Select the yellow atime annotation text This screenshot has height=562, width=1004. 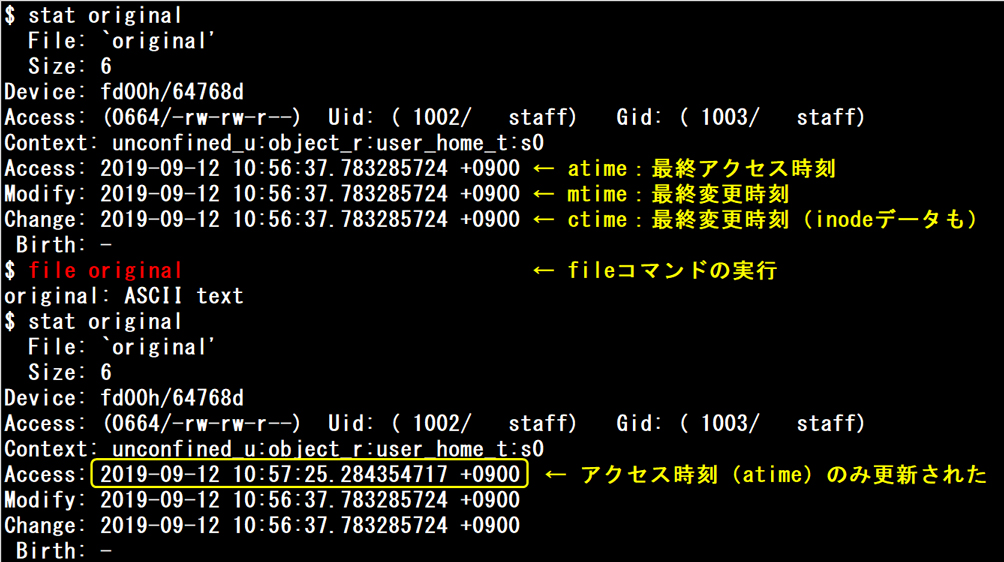(x=701, y=169)
